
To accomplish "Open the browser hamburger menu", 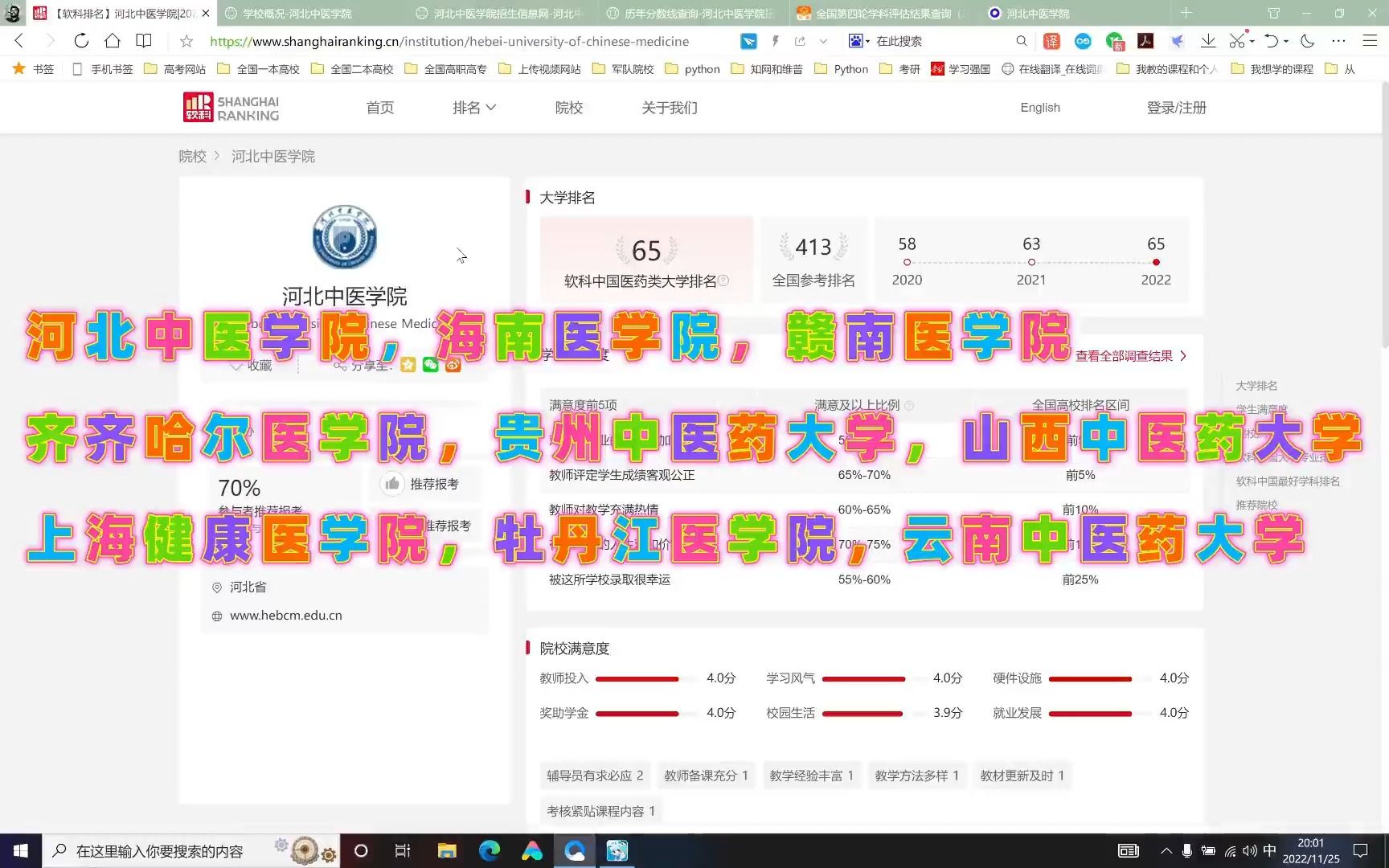I will pyautogui.click(x=1370, y=41).
